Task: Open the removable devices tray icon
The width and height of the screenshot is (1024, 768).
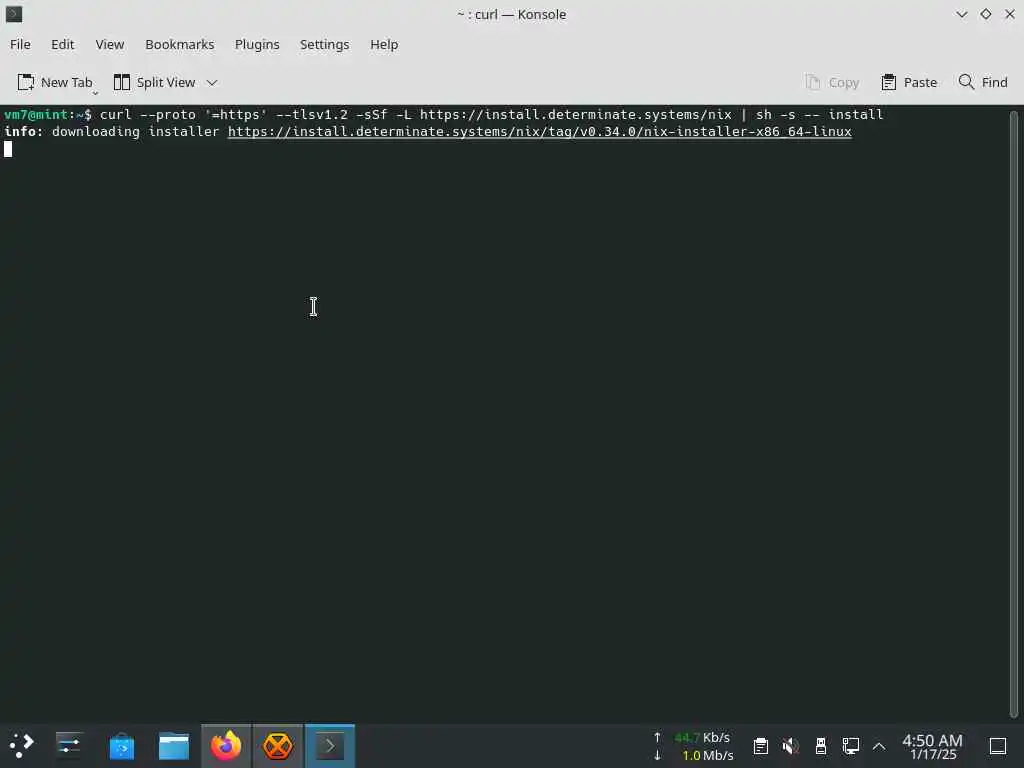Action: point(821,746)
